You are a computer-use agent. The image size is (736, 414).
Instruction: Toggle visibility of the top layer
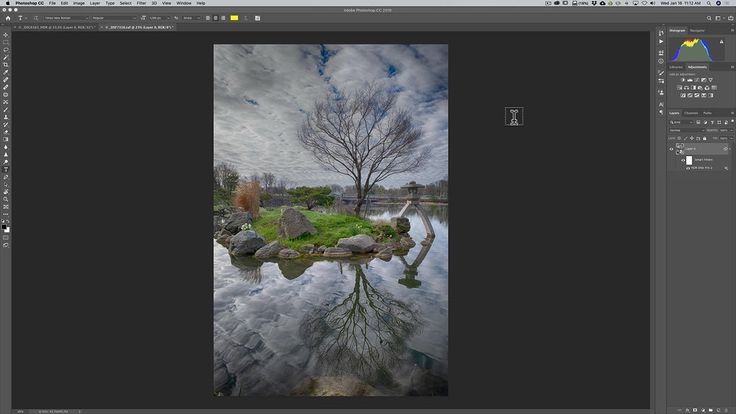(672, 148)
